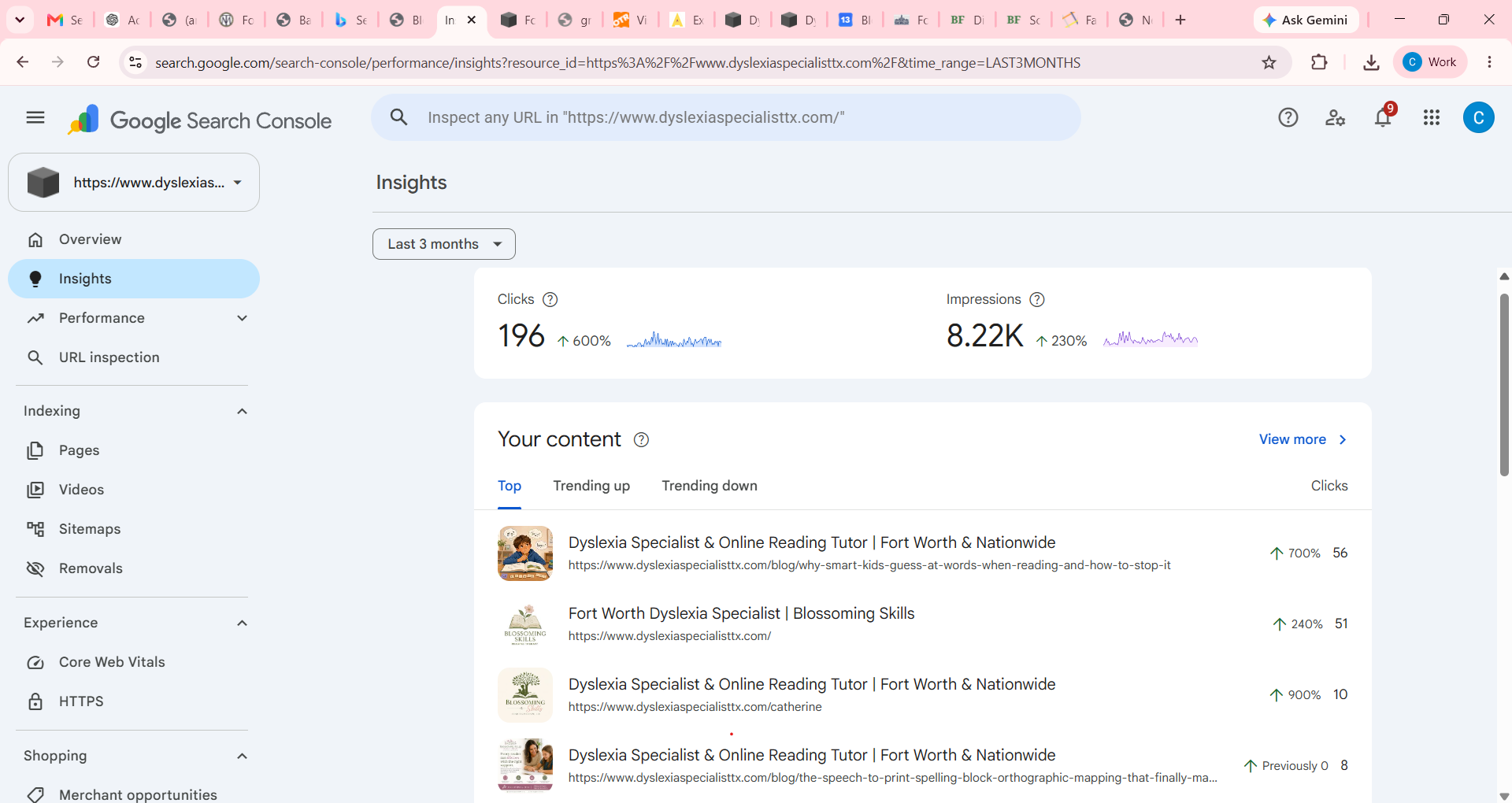Viewport: 1512px width, 803px height.
Task: Select Insights in the sidebar
Action: [x=134, y=279]
